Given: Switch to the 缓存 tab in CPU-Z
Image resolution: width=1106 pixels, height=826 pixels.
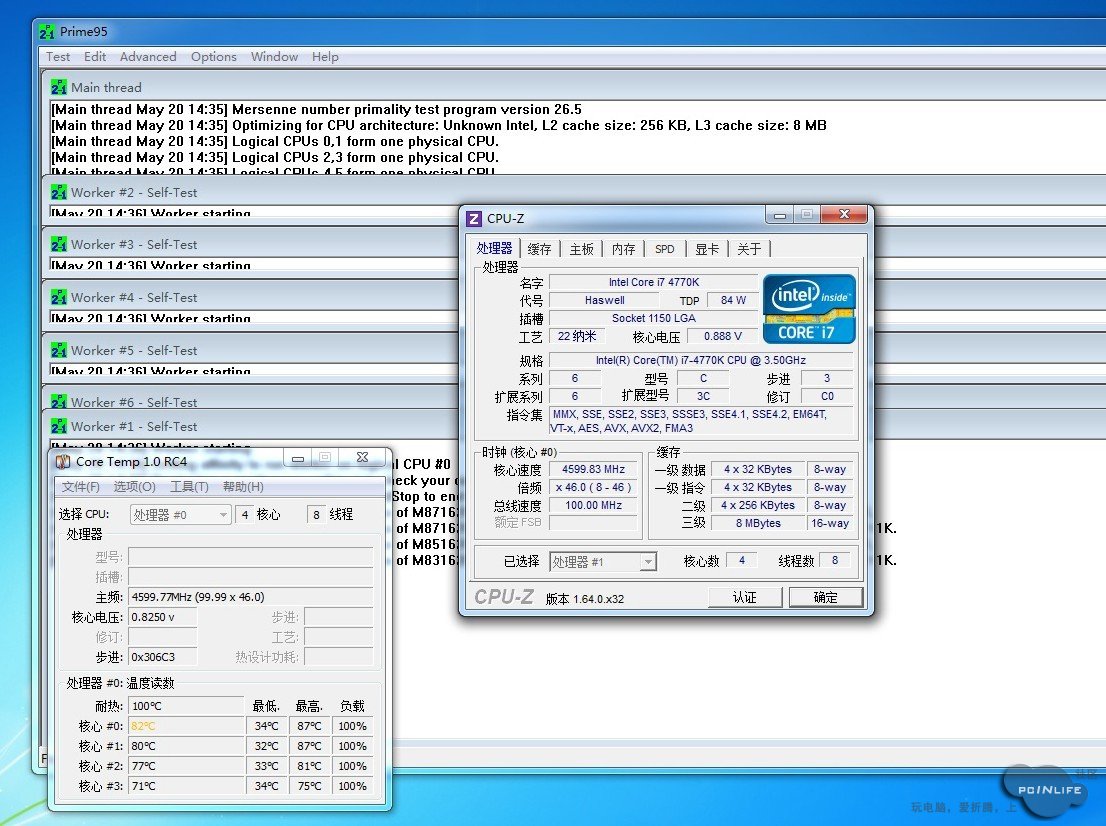Looking at the screenshot, I should click(540, 249).
